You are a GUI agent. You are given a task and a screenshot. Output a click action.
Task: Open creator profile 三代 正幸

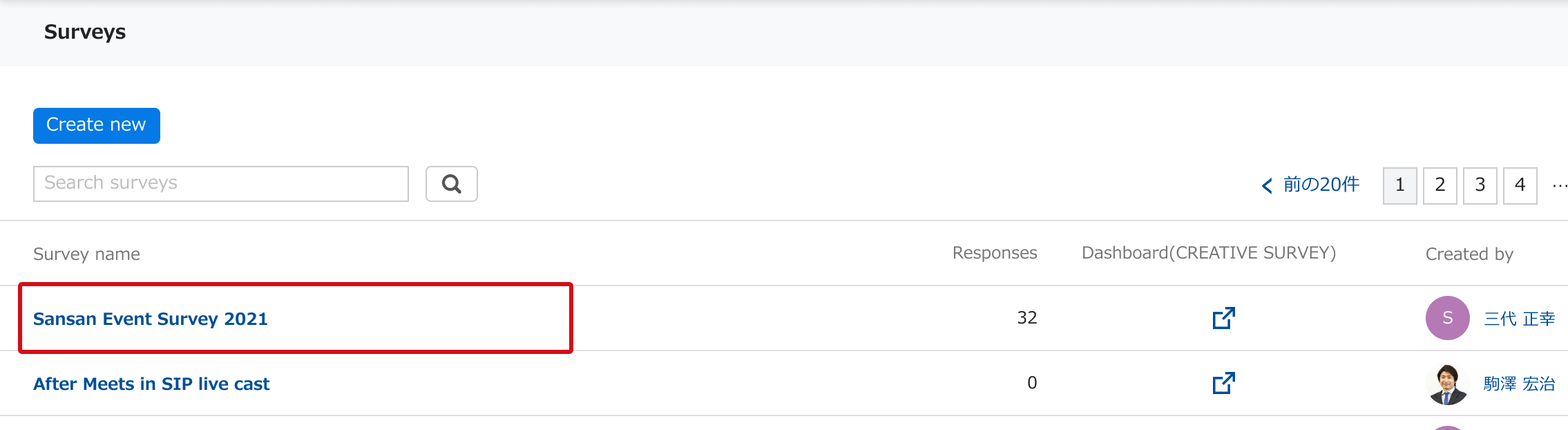(x=1520, y=319)
